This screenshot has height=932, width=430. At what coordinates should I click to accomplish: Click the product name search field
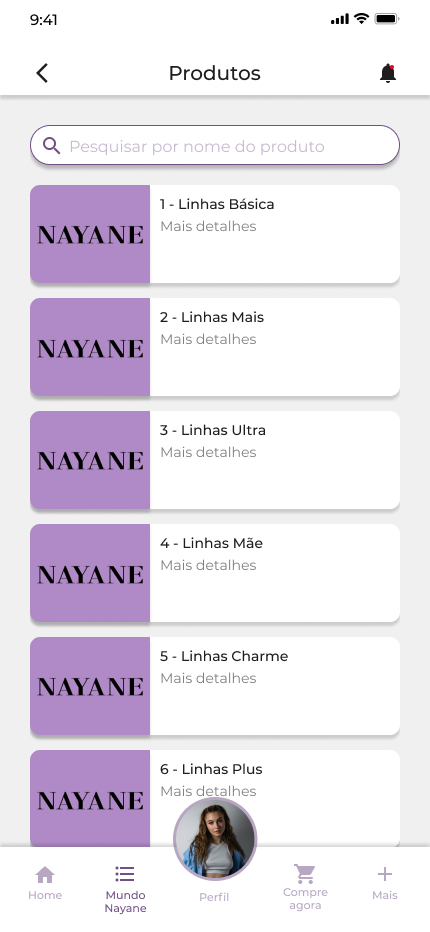click(x=215, y=145)
